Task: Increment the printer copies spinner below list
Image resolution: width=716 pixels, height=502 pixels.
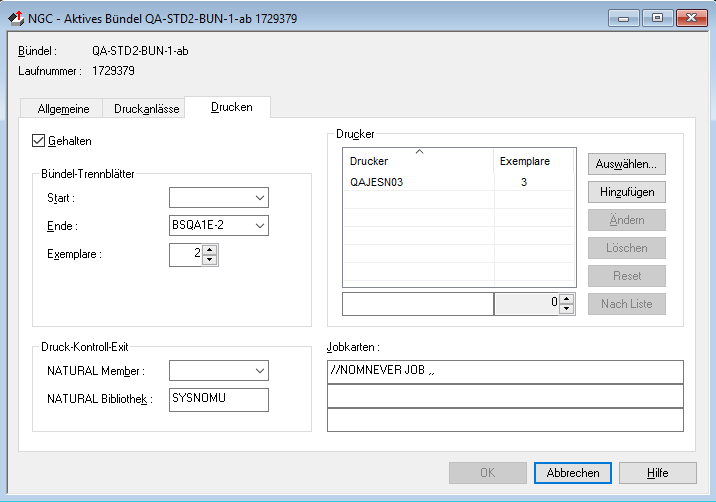Action: click(568, 299)
